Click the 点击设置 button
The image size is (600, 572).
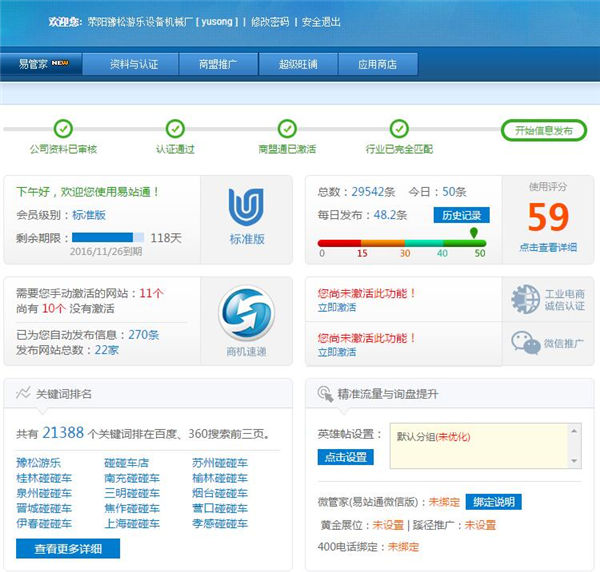pyautogui.click(x=345, y=457)
